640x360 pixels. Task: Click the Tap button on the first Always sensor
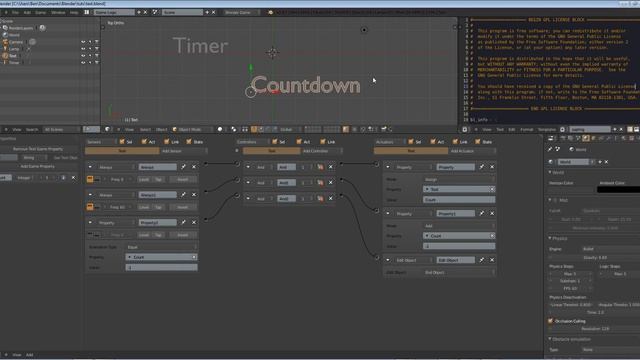[158, 179]
